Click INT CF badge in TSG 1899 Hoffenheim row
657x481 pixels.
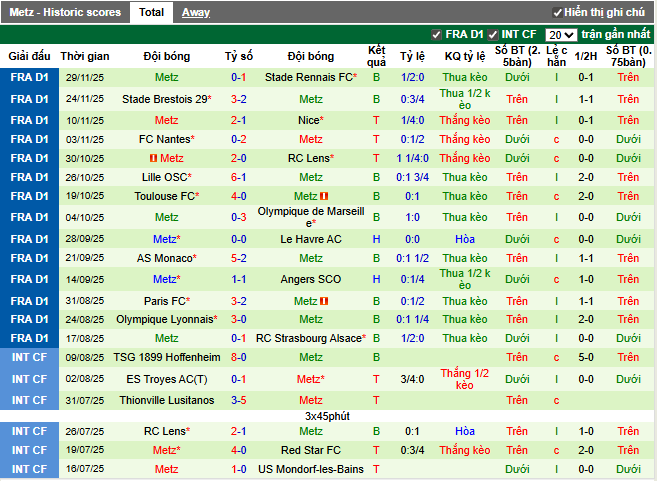click(28, 357)
